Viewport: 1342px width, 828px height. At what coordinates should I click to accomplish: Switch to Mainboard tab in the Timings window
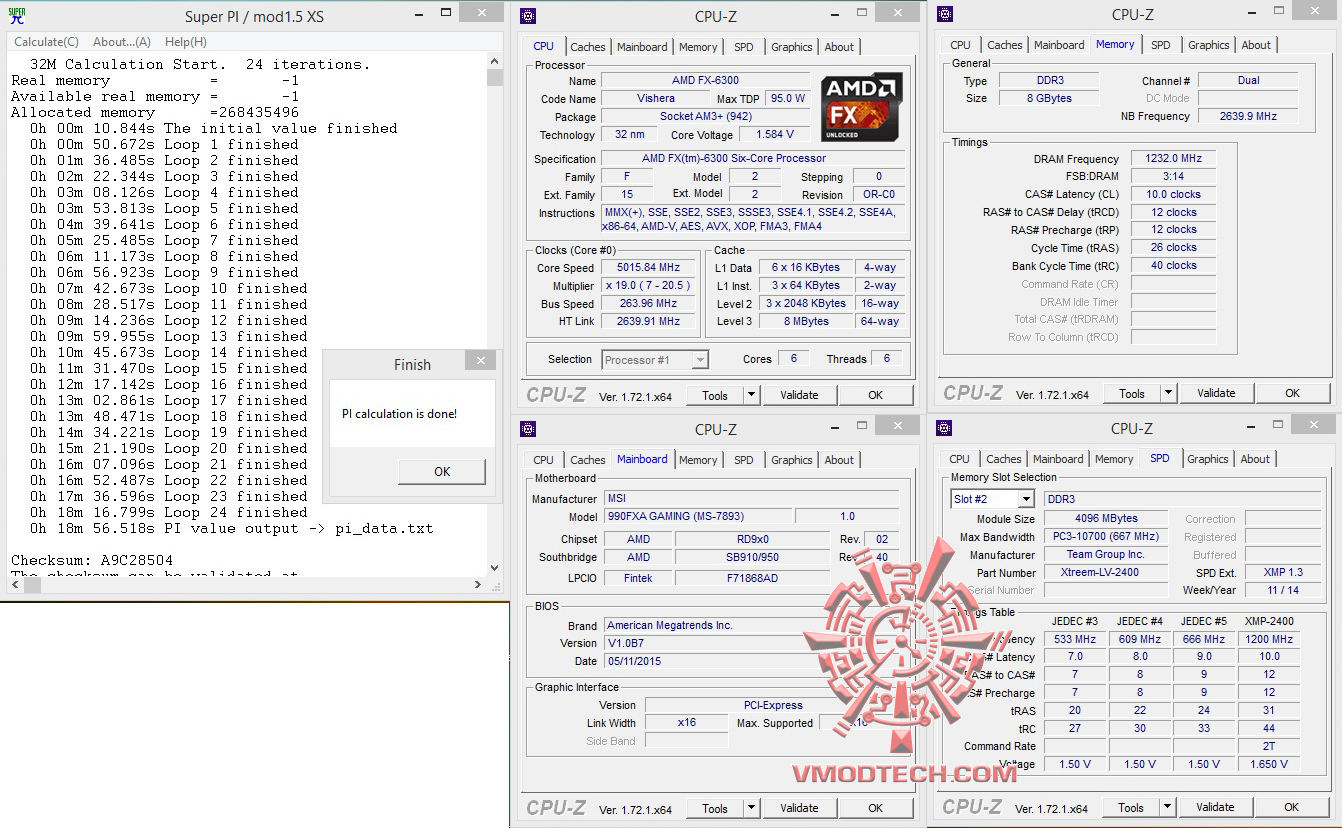coord(1059,45)
